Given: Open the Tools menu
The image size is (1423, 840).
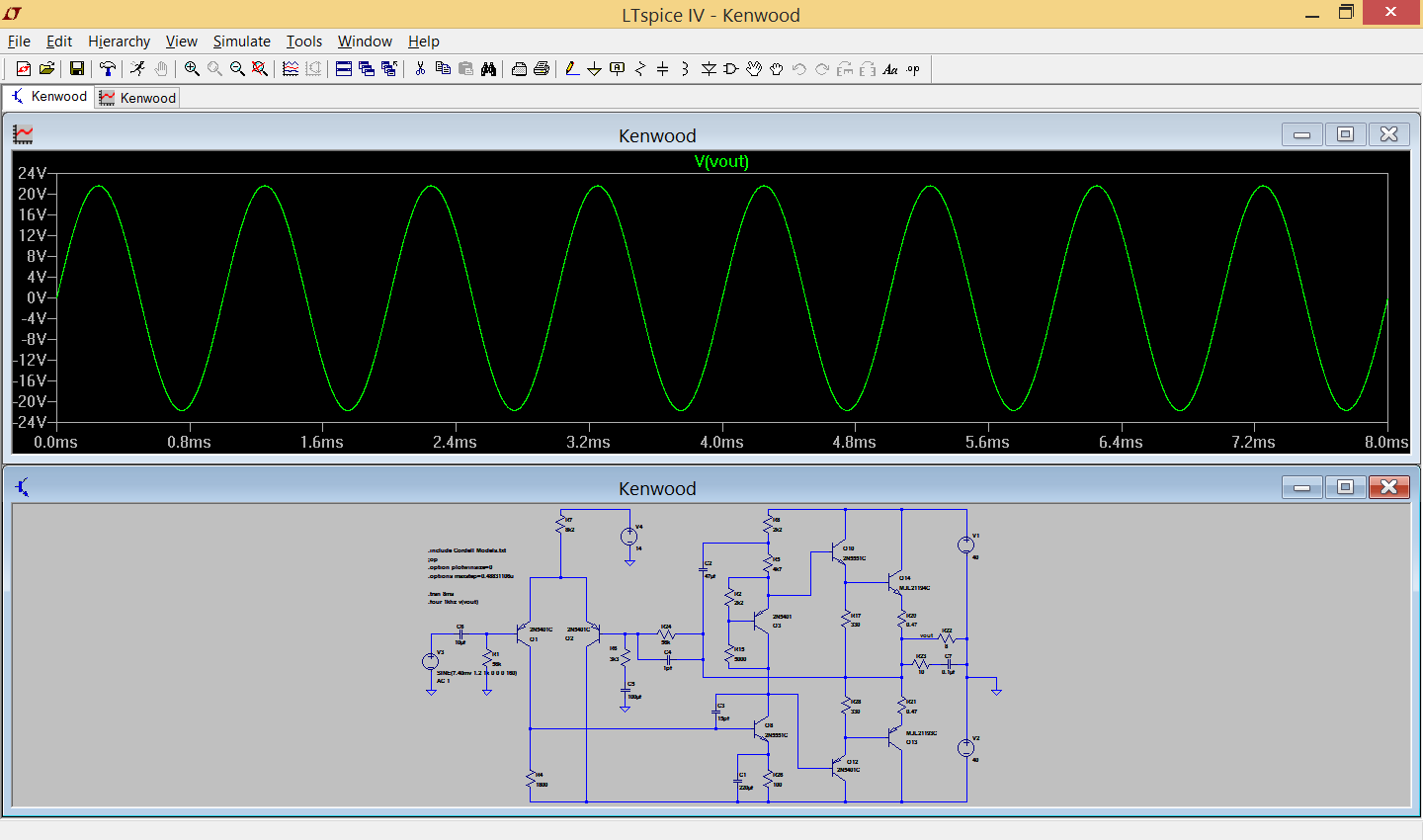Looking at the screenshot, I should point(304,42).
